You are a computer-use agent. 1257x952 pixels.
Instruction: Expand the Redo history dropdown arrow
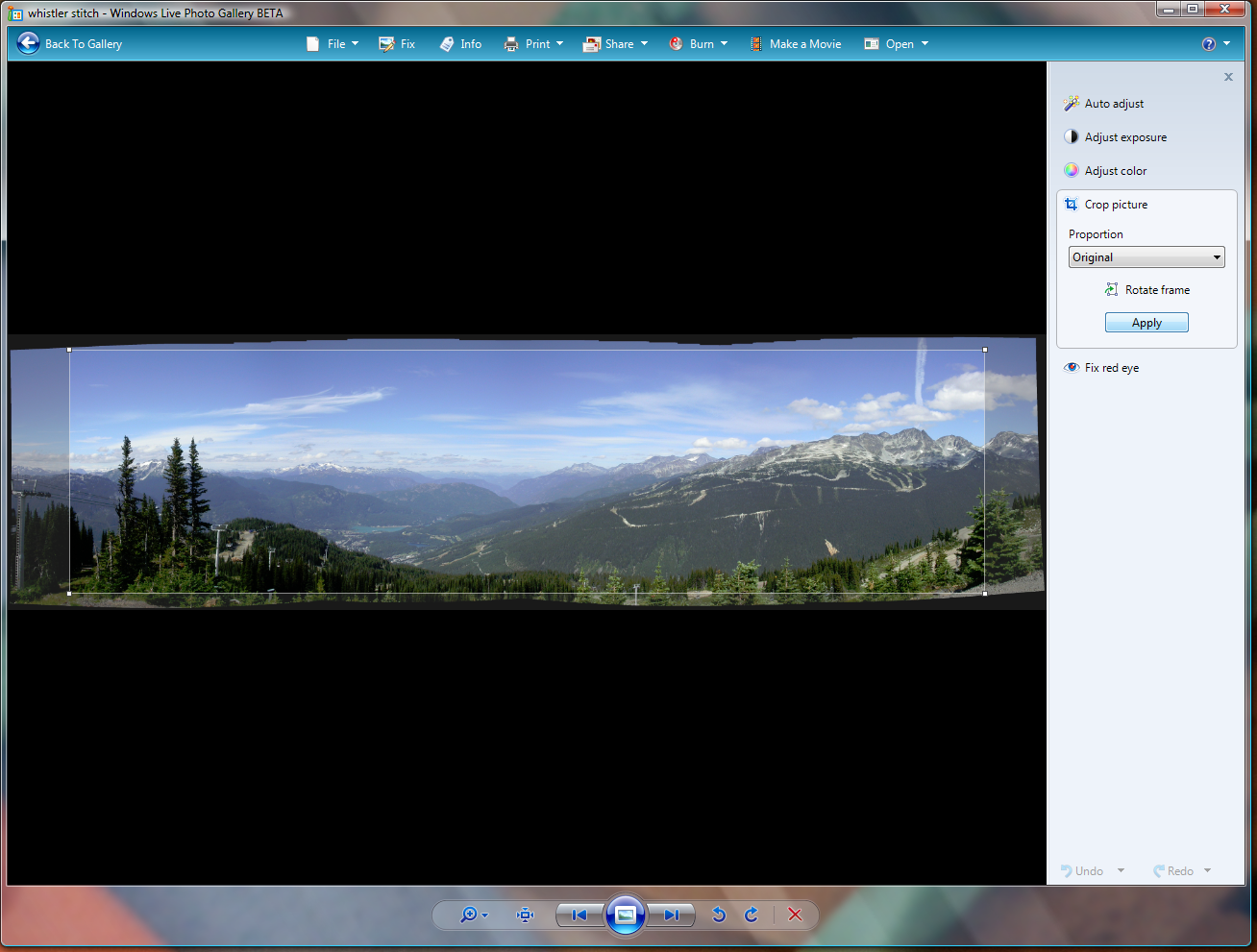coord(1207,871)
